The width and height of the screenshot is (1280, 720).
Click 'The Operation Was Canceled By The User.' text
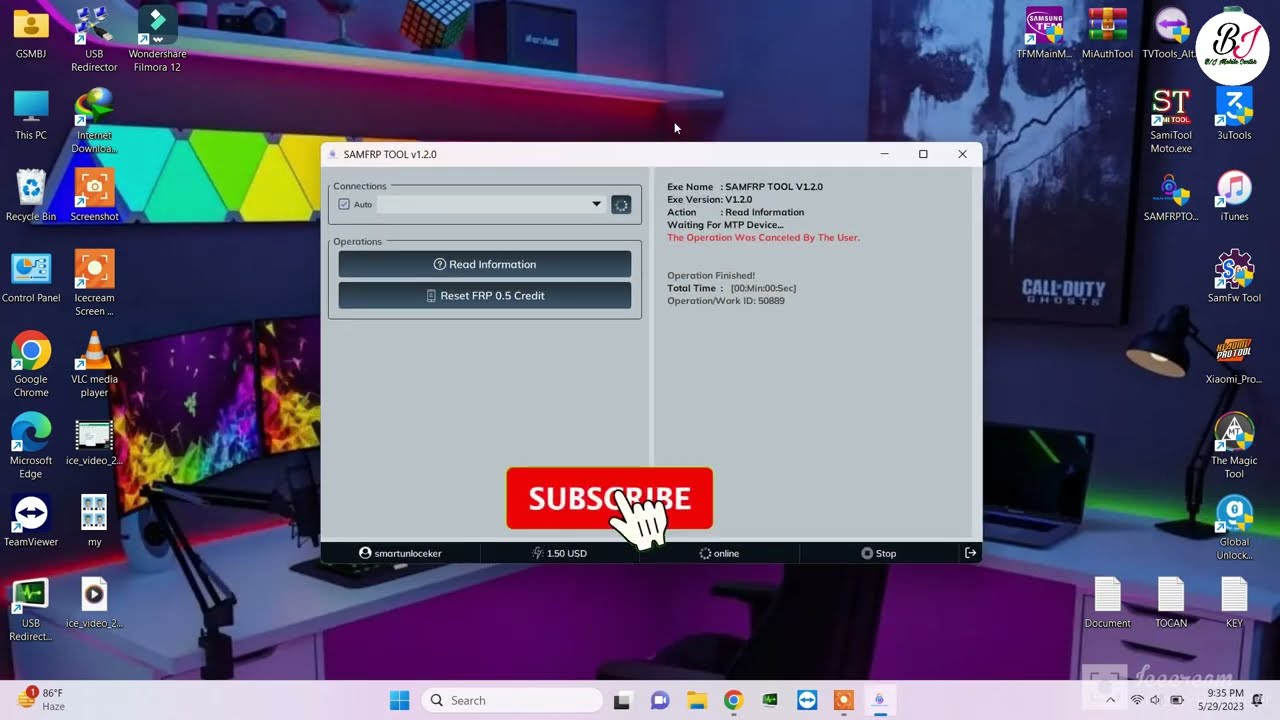click(763, 238)
